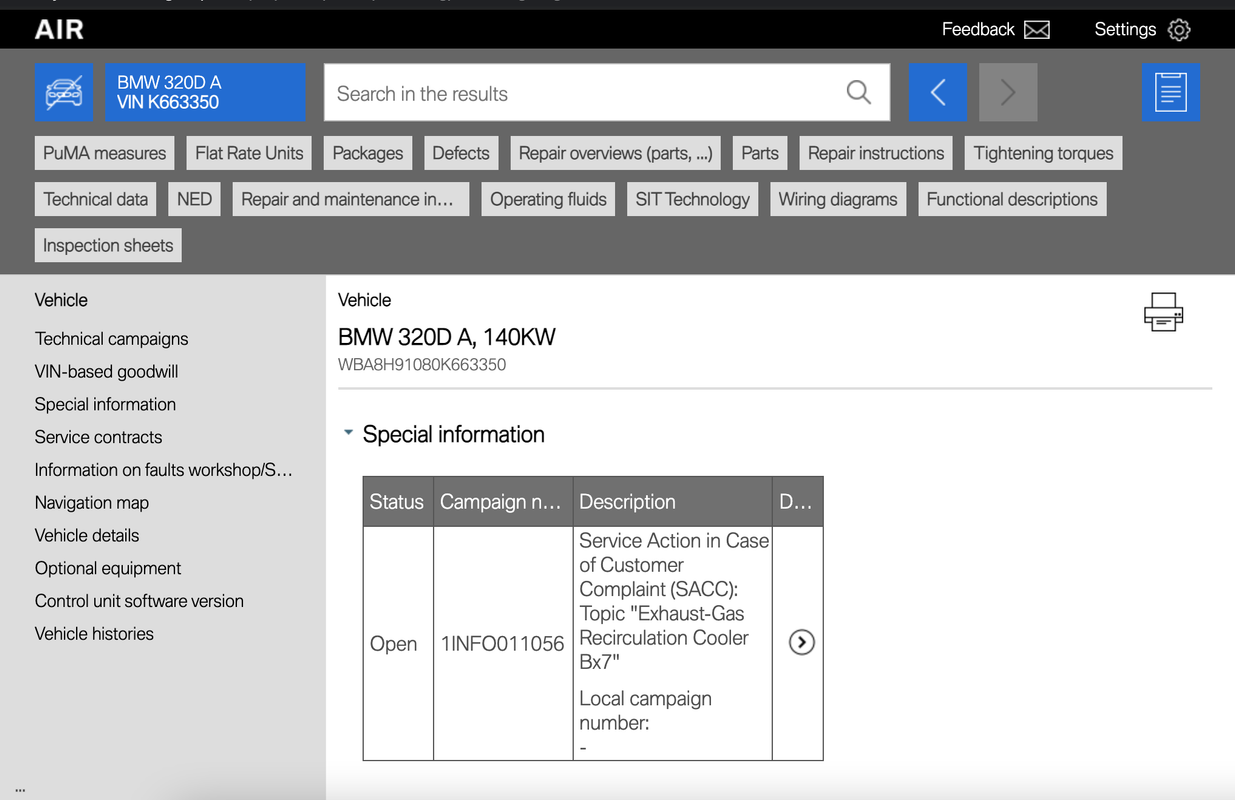
Task: Open Information on faults workshop sidebar item
Action: pyautogui.click(x=163, y=470)
